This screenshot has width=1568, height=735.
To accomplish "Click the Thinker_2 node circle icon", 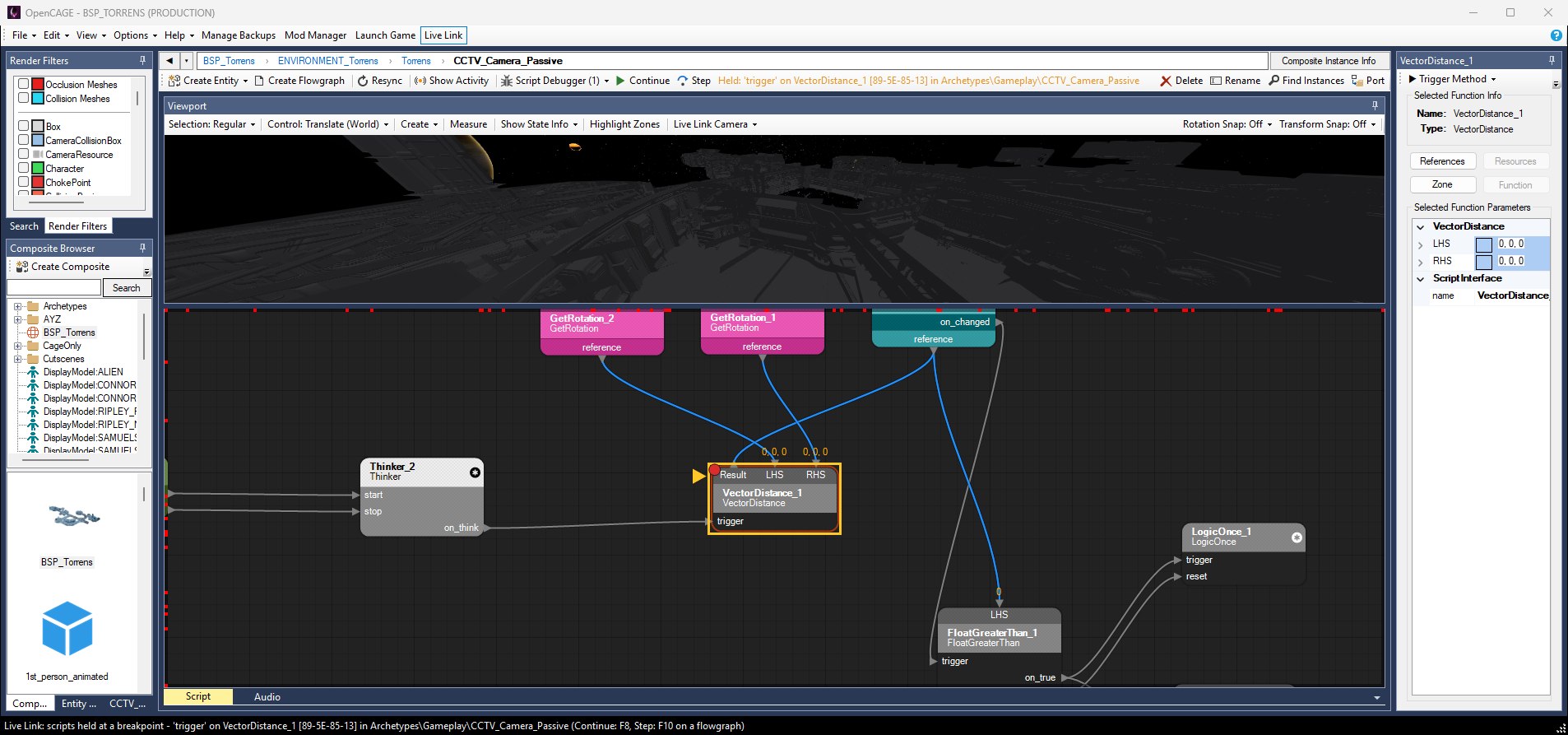I will click(x=475, y=472).
